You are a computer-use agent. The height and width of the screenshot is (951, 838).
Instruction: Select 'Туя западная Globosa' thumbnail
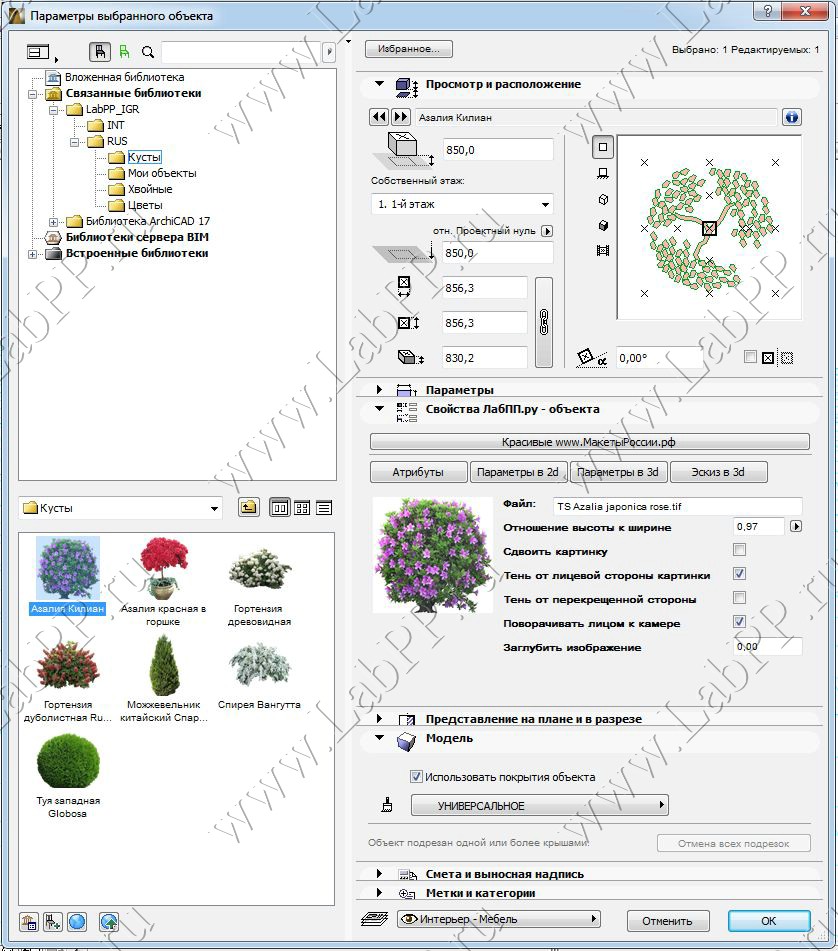pyautogui.click(x=68, y=775)
